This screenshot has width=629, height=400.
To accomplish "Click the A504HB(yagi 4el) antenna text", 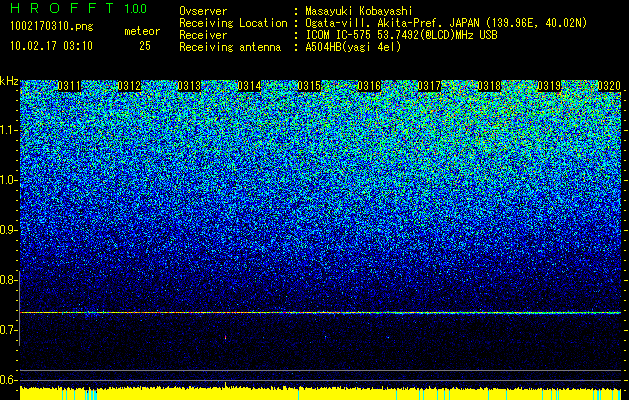I will [x=353, y=47].
